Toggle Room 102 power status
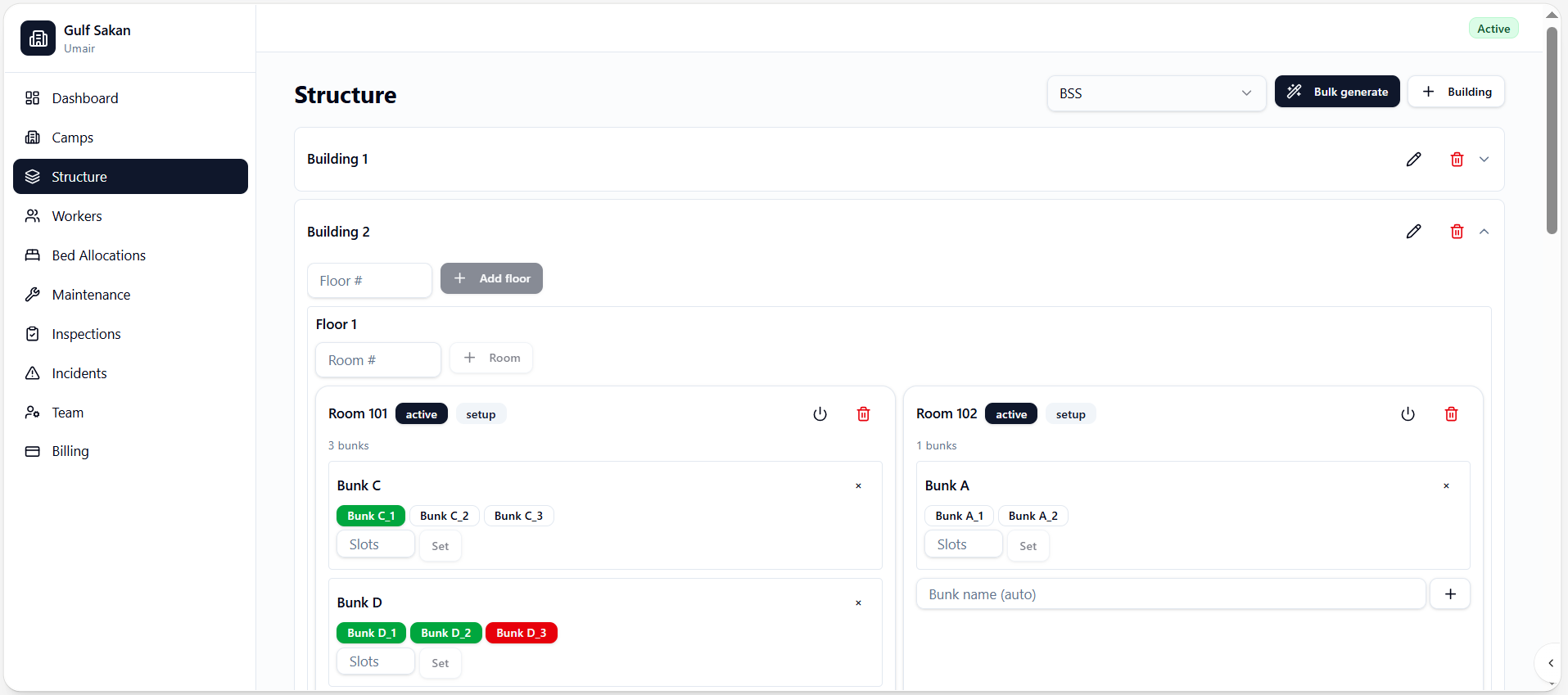 coord(1408,414)
